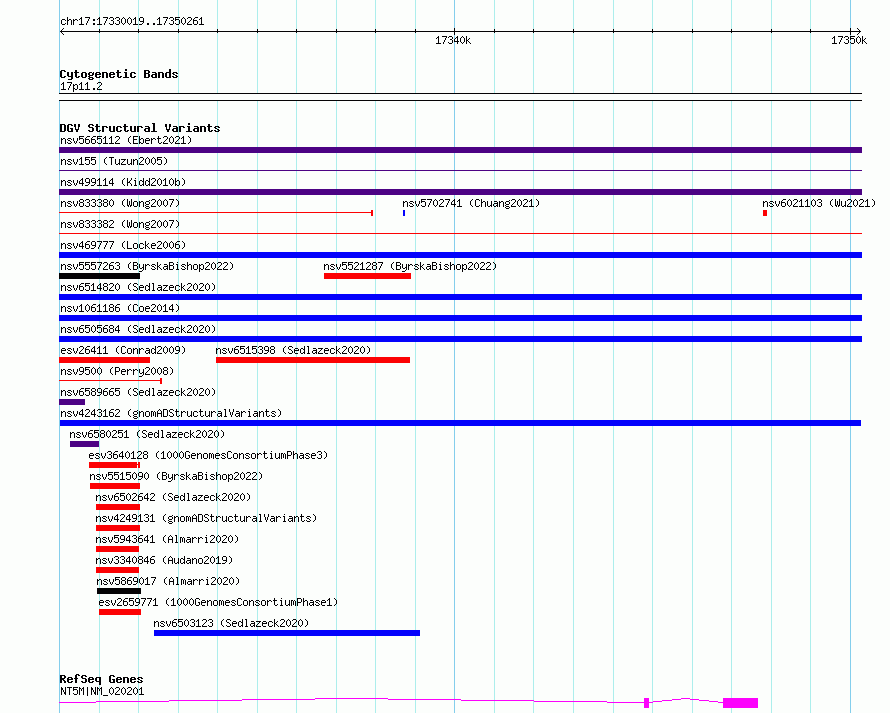Select the purple nsv6580251 variant bar
Image resolution: width=890 pixels, height=713 pixels.
point(85,444)
